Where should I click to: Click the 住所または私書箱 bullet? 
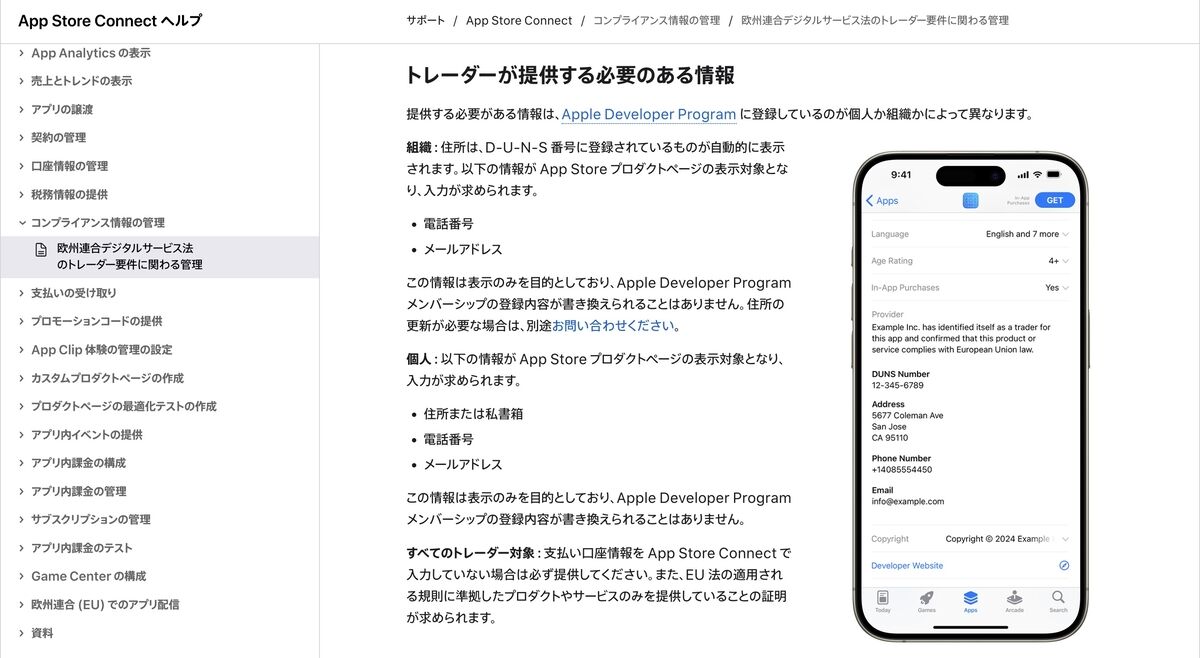pos(473,413)
